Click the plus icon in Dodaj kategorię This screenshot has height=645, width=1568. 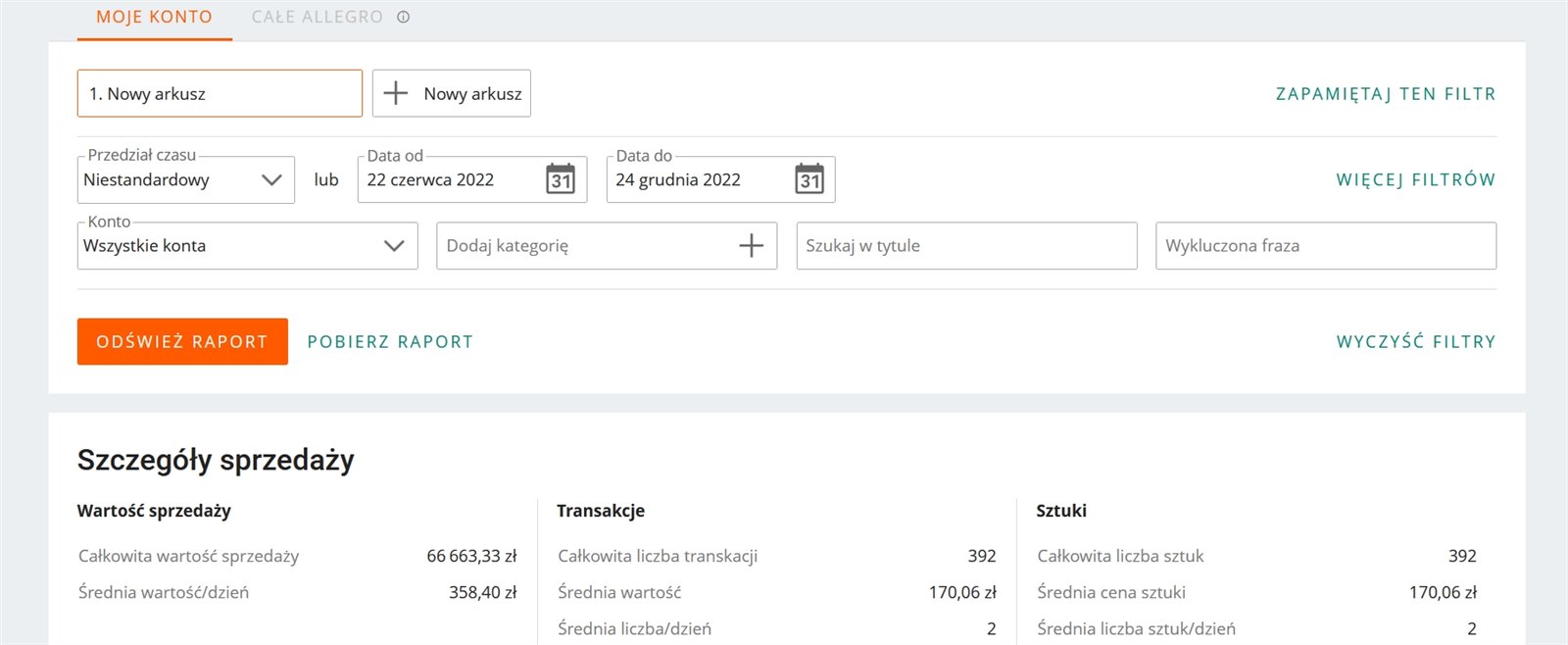(751, 245)
